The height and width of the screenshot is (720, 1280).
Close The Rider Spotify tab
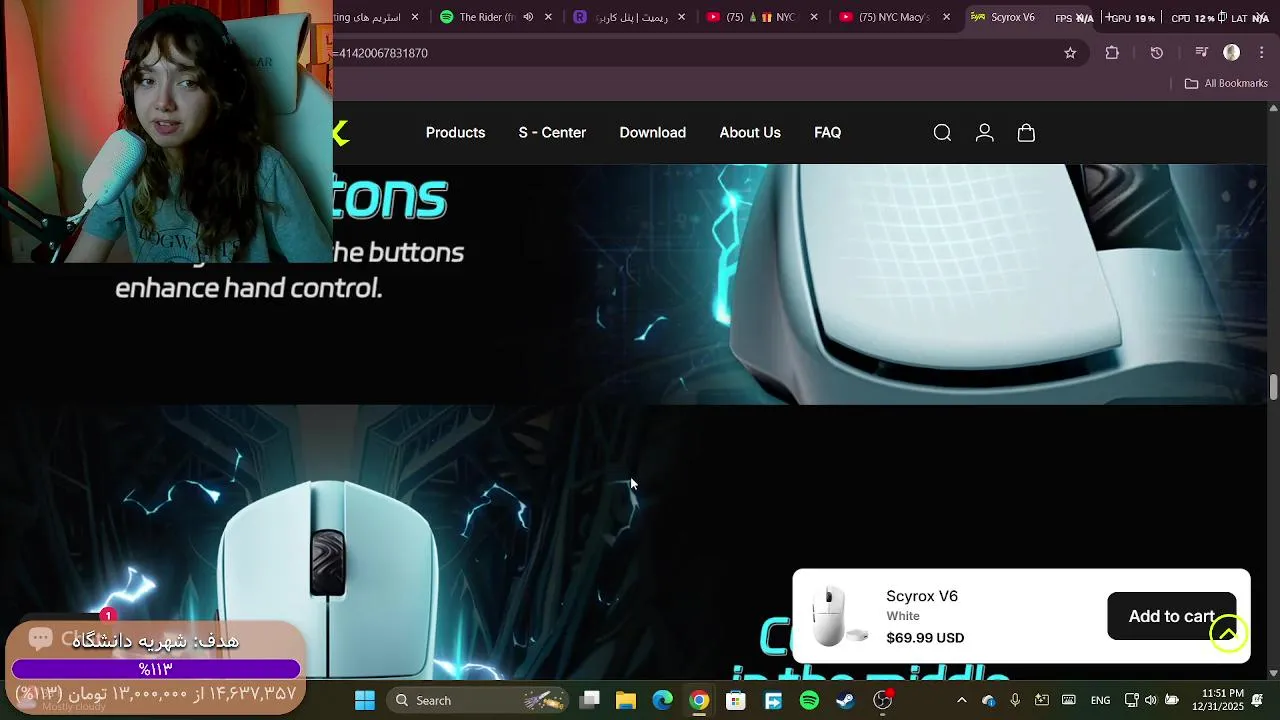(548, 17)
